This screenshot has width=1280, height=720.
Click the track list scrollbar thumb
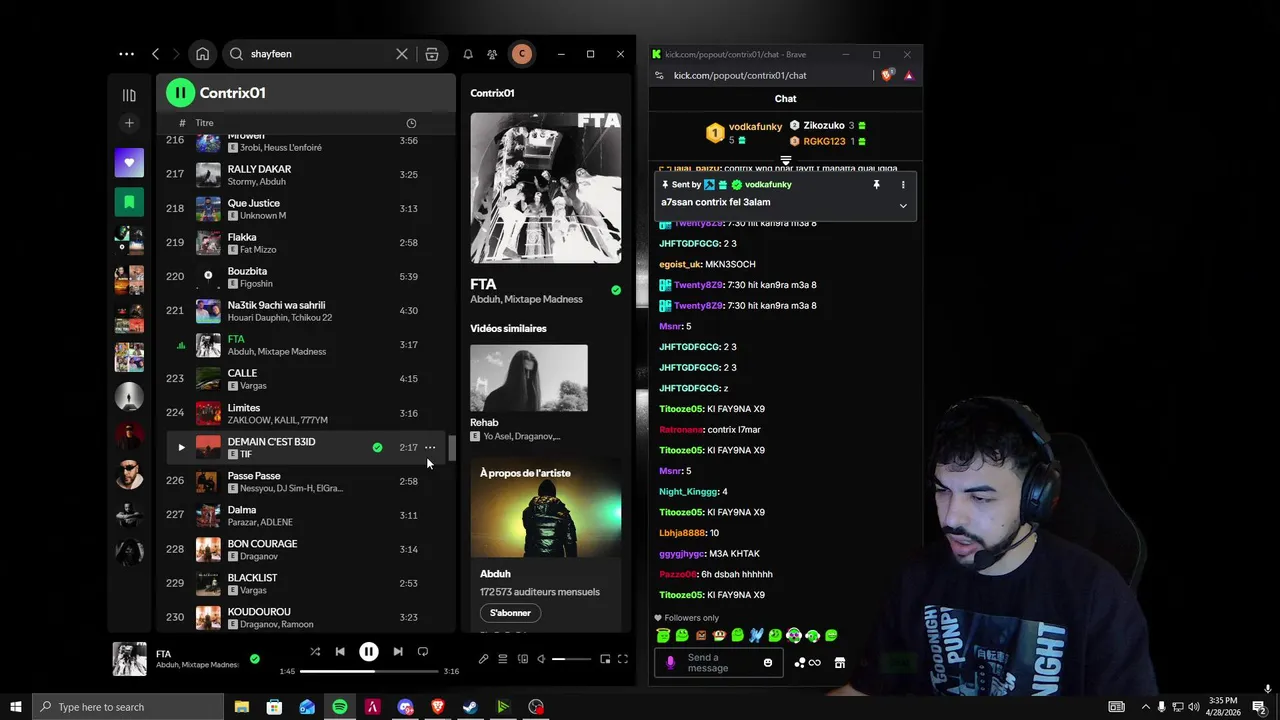pos(451,449)
